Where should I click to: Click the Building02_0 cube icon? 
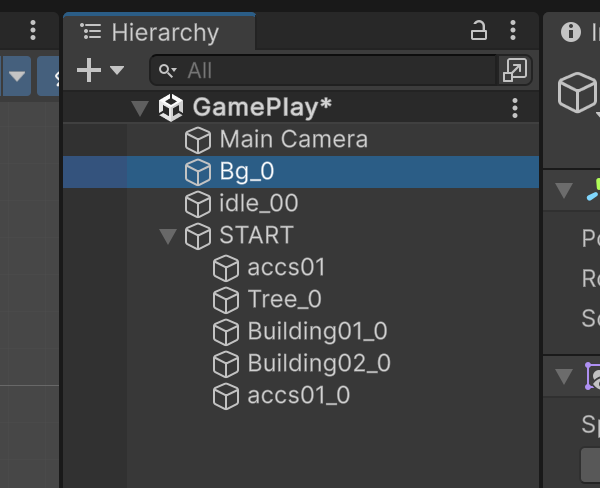point(226,364)
